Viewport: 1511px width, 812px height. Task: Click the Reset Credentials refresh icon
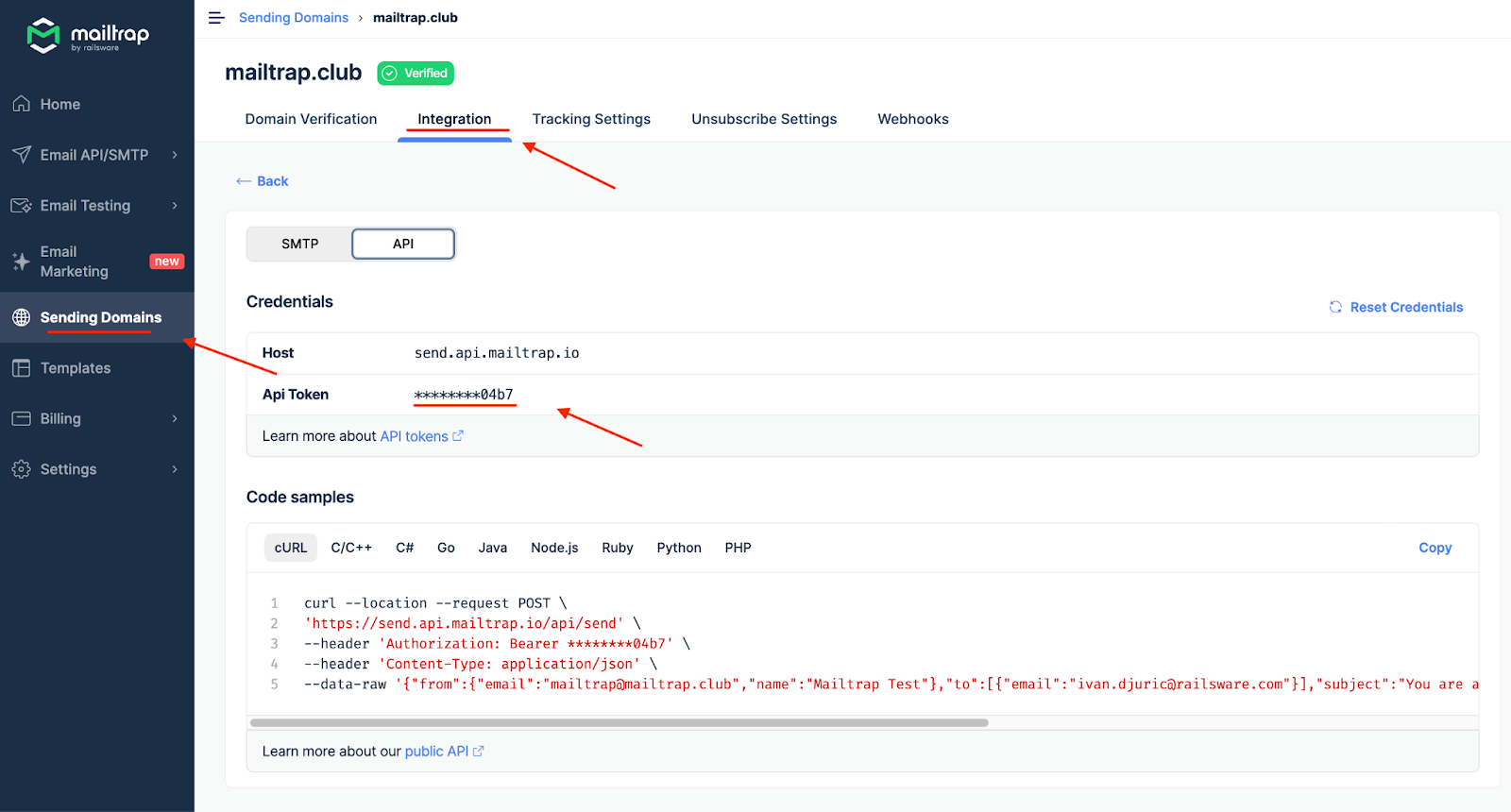1335,307
